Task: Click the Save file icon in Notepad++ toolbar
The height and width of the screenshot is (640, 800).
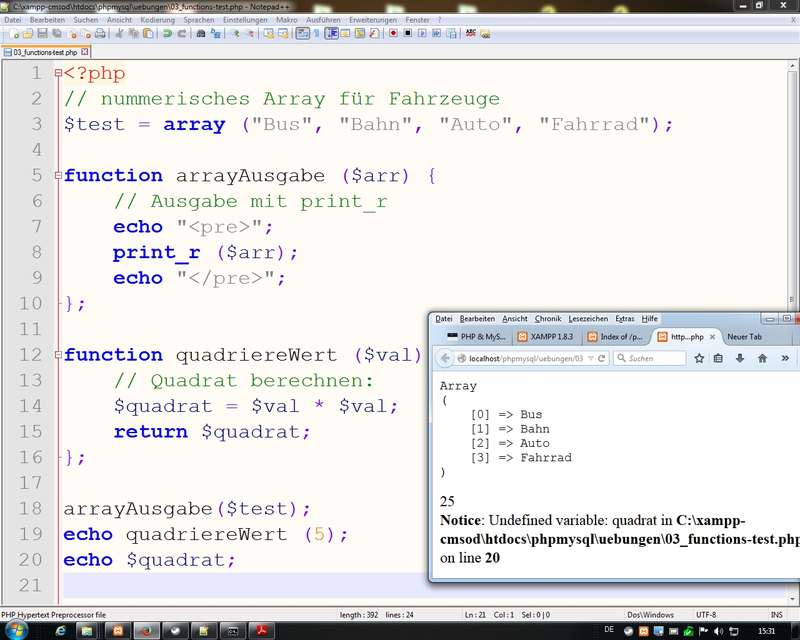Action: tap(42, 33)
